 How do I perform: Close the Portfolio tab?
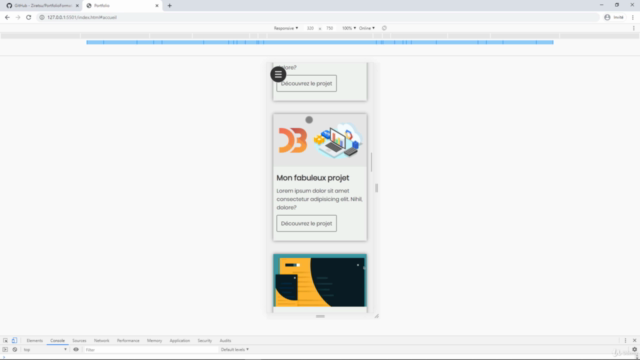157,6
